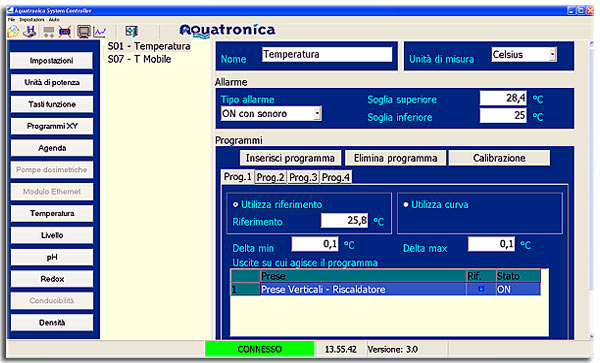Expand the Unità di misura Celsius dropdown
The width and height of the screenshot is (600, 363).
coord(524,54)
